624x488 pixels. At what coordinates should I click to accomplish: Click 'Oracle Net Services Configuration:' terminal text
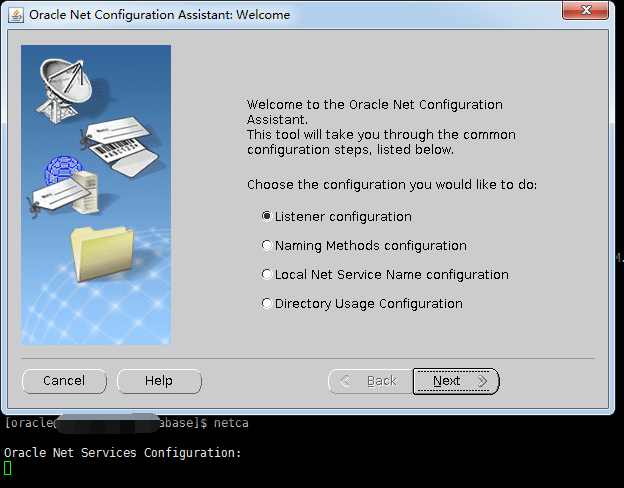pyautogui.click(x=123, y=453)
